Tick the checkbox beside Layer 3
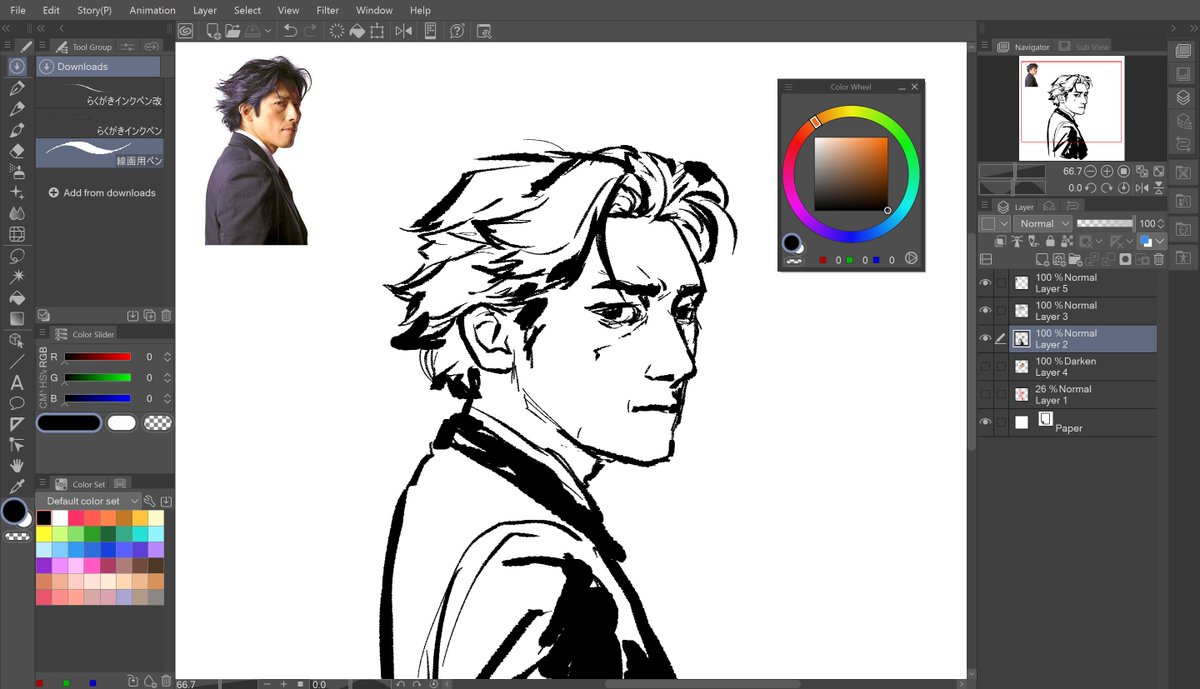 pos(1001,311)
